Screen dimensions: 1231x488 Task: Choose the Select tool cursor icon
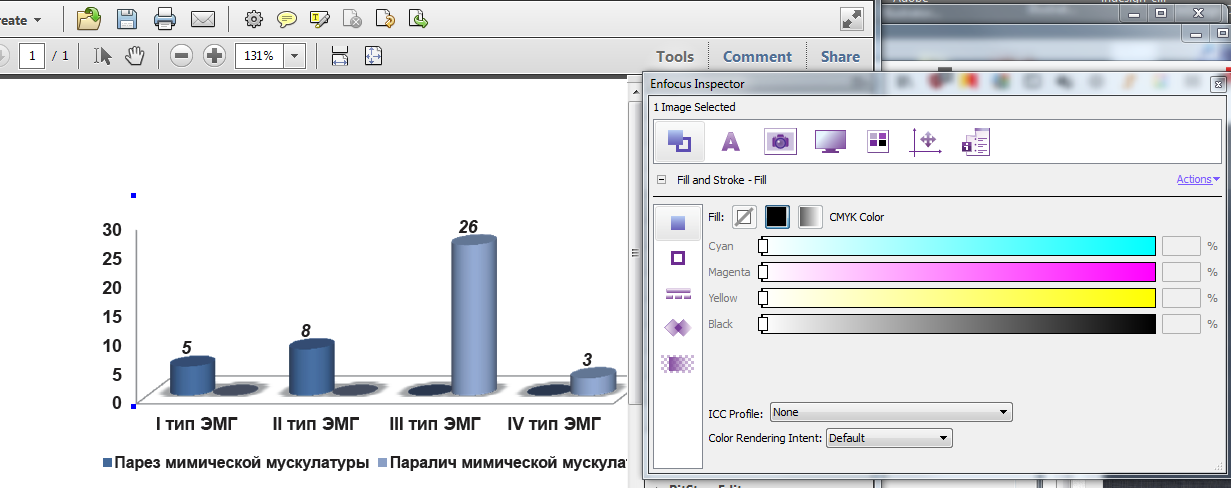pyautogui.click(x=102, y=56)
